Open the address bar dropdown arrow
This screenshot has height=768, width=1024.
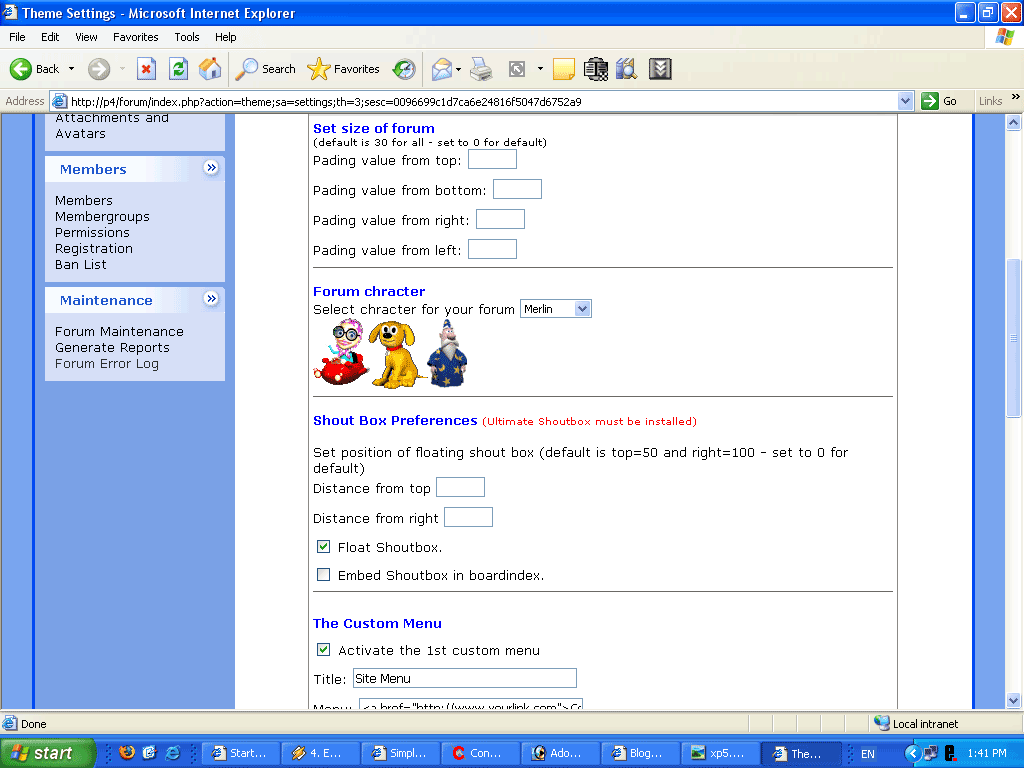[x=905, y=101]
